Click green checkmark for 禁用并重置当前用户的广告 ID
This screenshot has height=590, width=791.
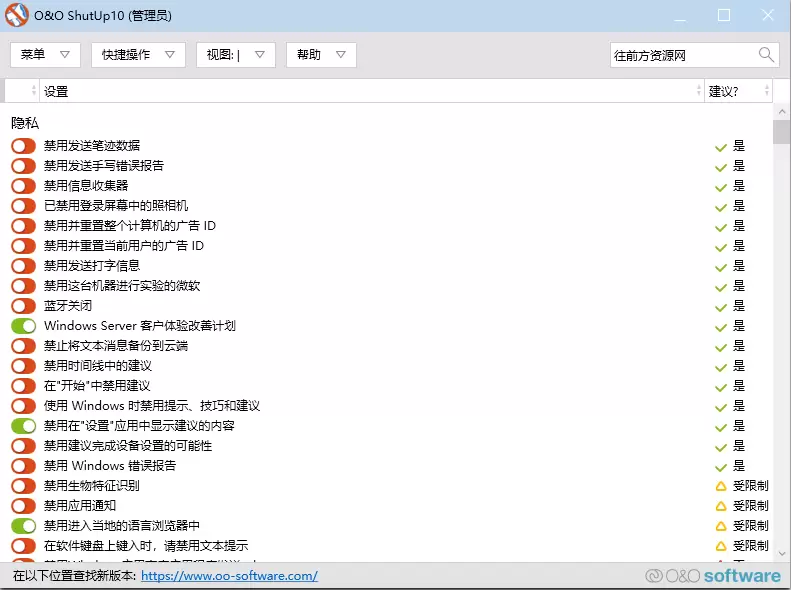(x=721, y=247)
